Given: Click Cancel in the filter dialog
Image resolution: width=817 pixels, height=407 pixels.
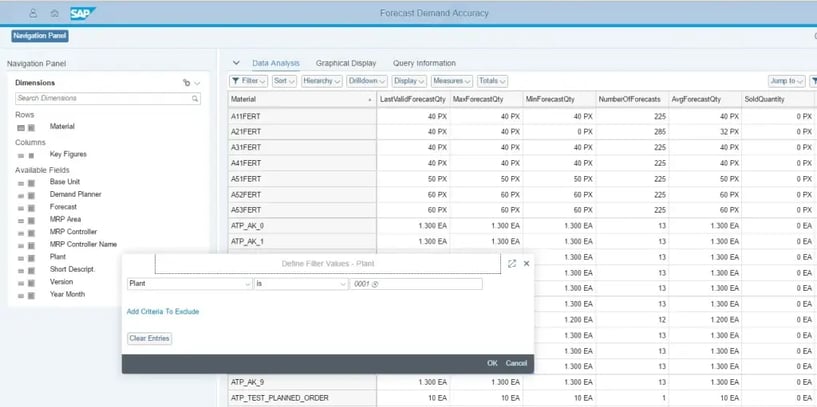Looking at the screenshot, I should click(516, 364).
